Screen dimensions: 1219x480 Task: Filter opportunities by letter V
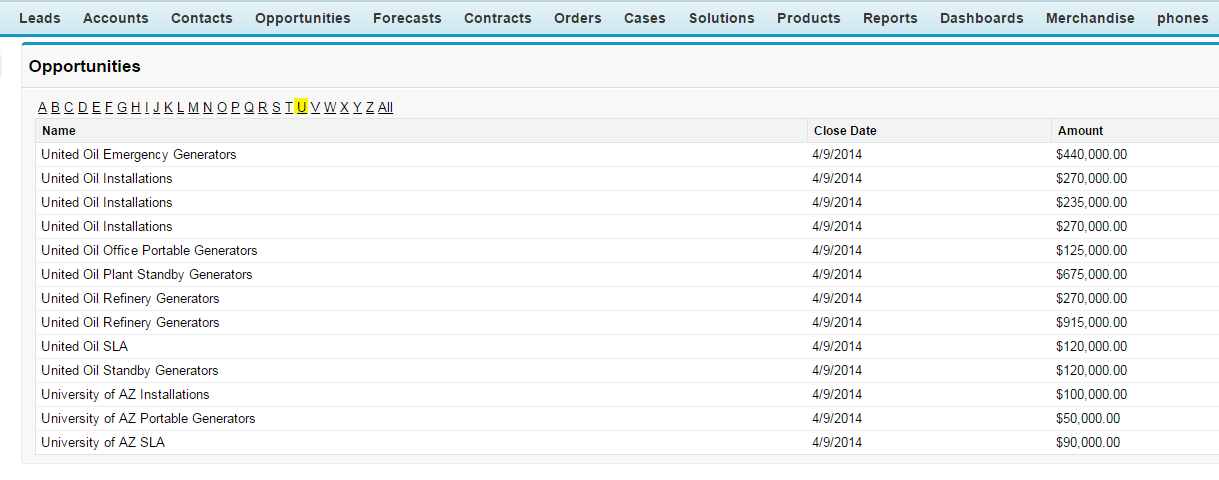pos(315,107)
